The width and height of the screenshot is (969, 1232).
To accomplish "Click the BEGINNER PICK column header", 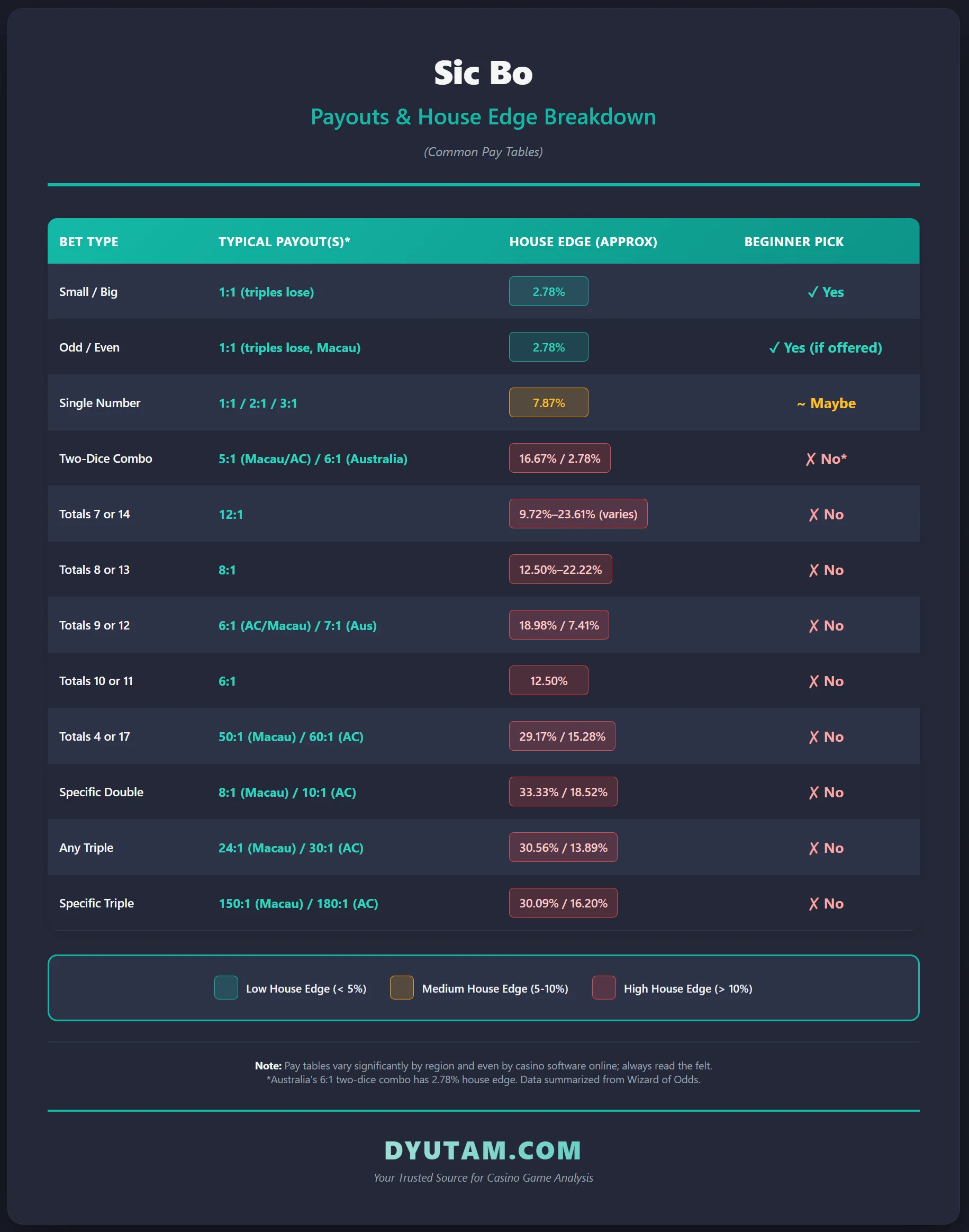I will click(794, 242).
